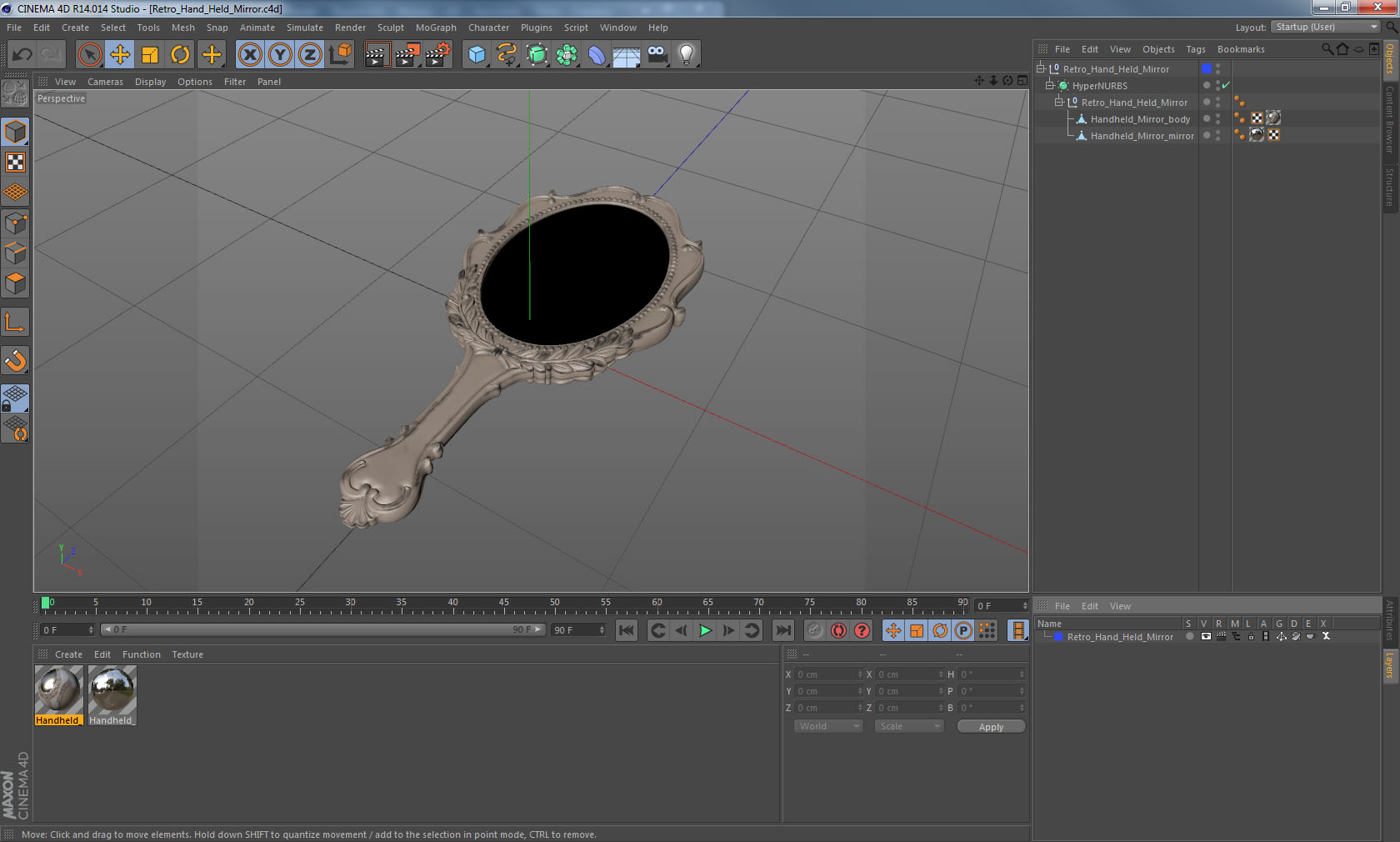The image size is (1400, 842).
Task: Click the Apply button
Action: point(991,727)
